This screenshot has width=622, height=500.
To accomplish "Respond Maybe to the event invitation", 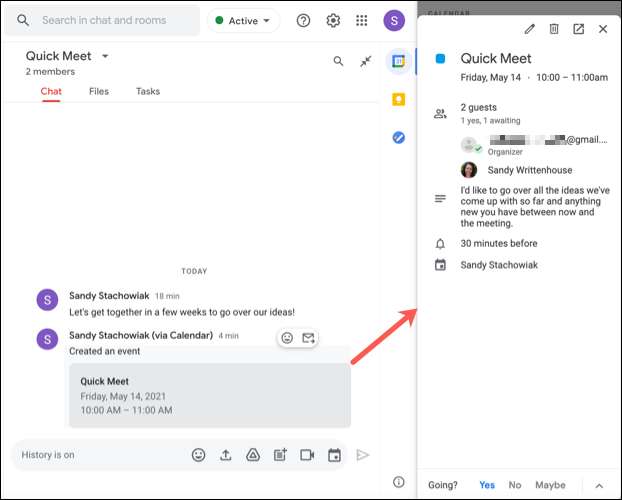I will click(550, 485).
